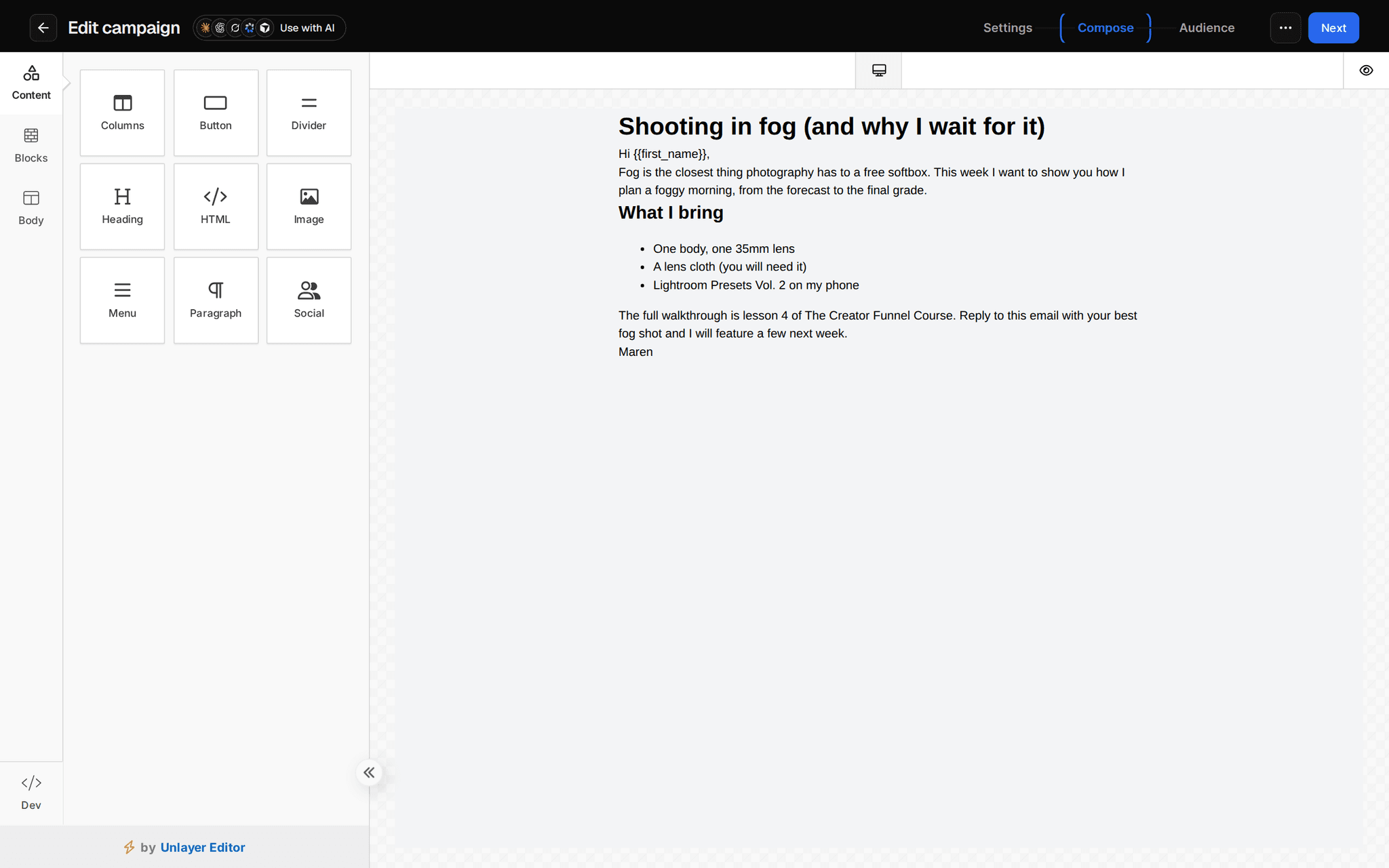Open the Content sidebar tab
This screenshot has height=868, width=1389.
[31, 83]
